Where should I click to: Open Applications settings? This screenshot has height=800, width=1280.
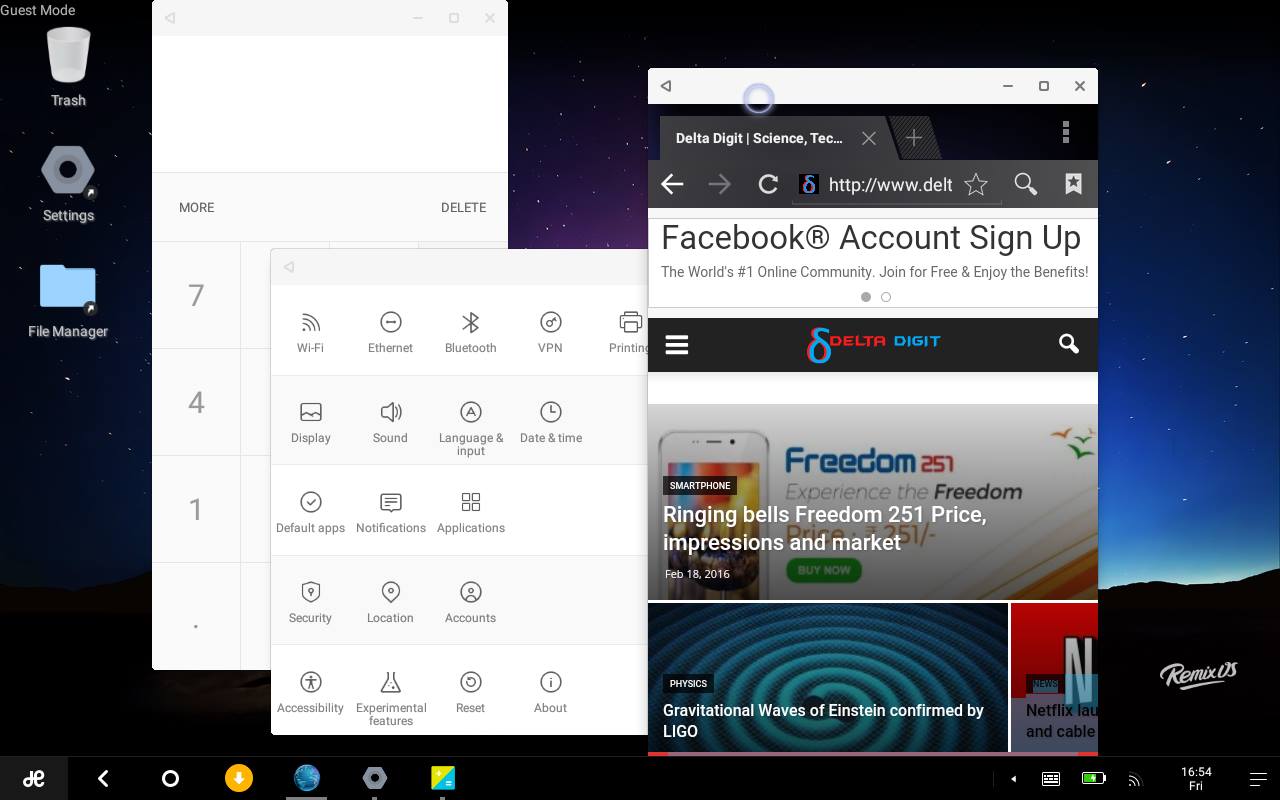[470, 513]
